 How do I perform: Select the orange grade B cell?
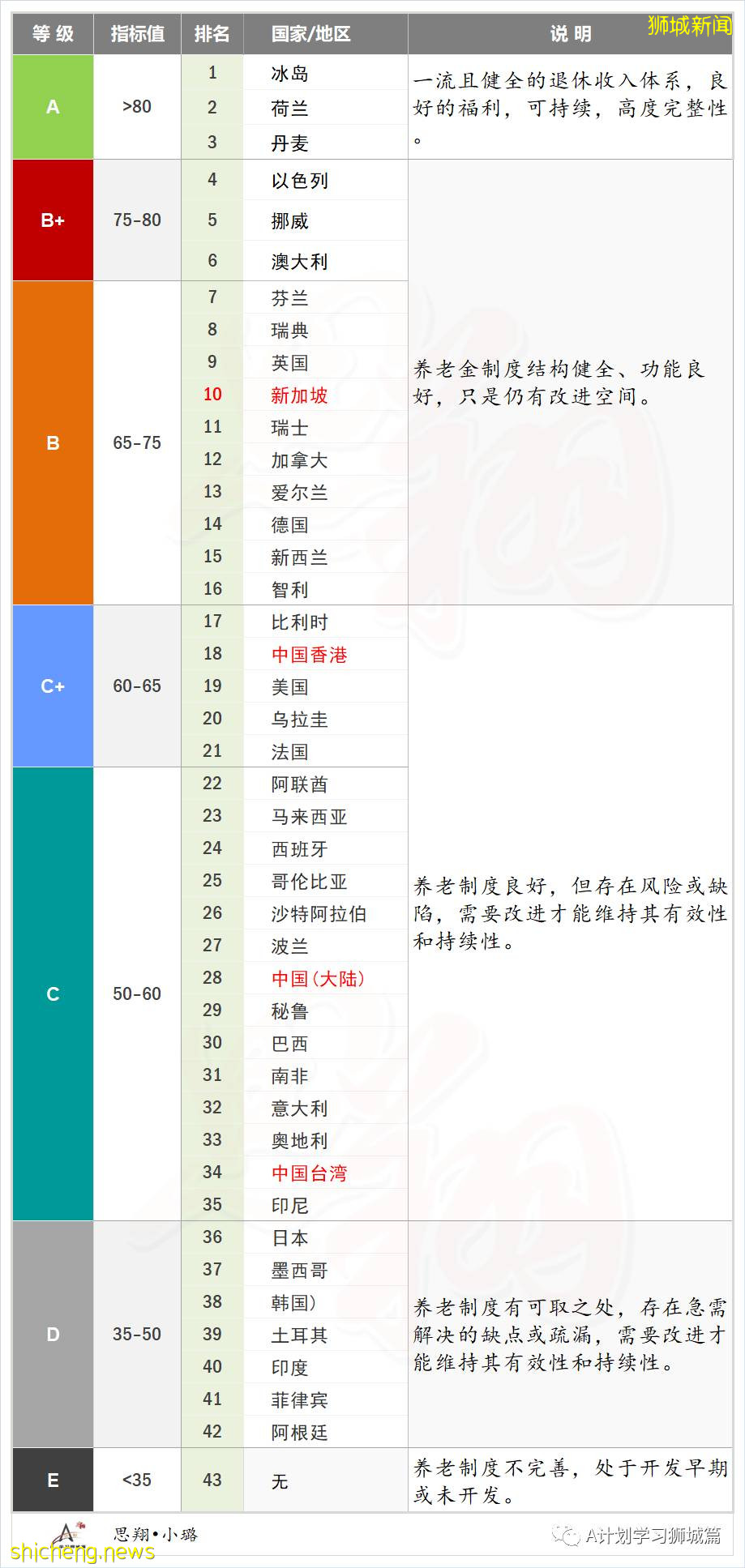[53, 443]
